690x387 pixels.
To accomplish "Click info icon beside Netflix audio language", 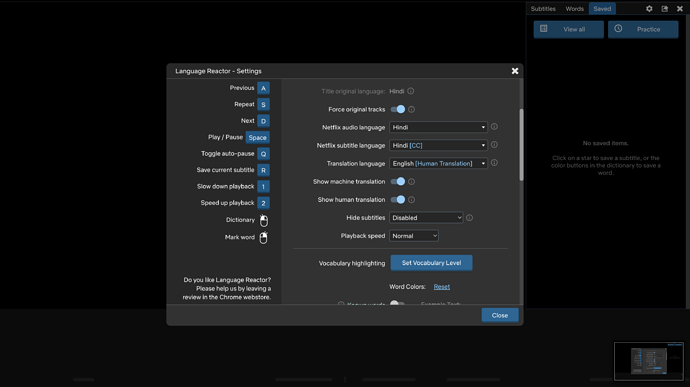I will [494, 127].
